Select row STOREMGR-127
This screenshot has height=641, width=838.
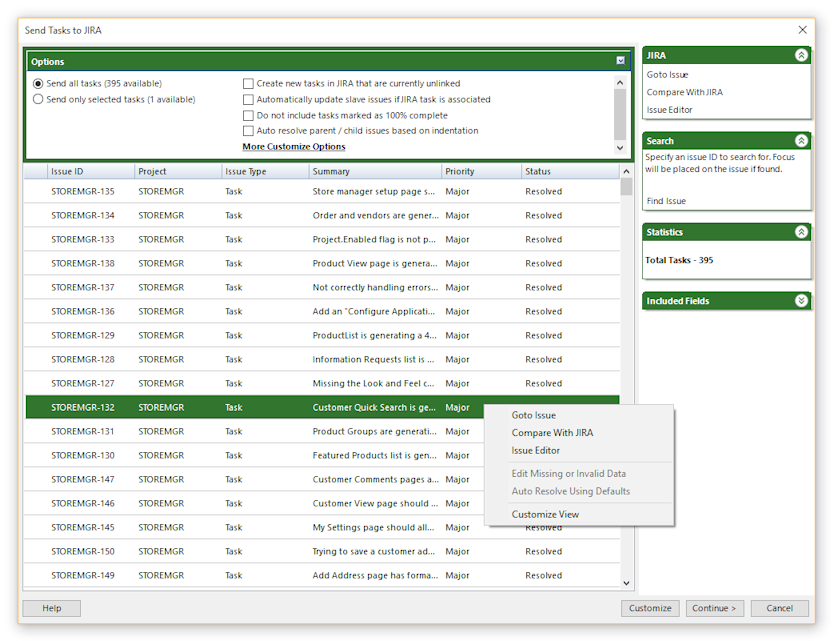[322, 384]
